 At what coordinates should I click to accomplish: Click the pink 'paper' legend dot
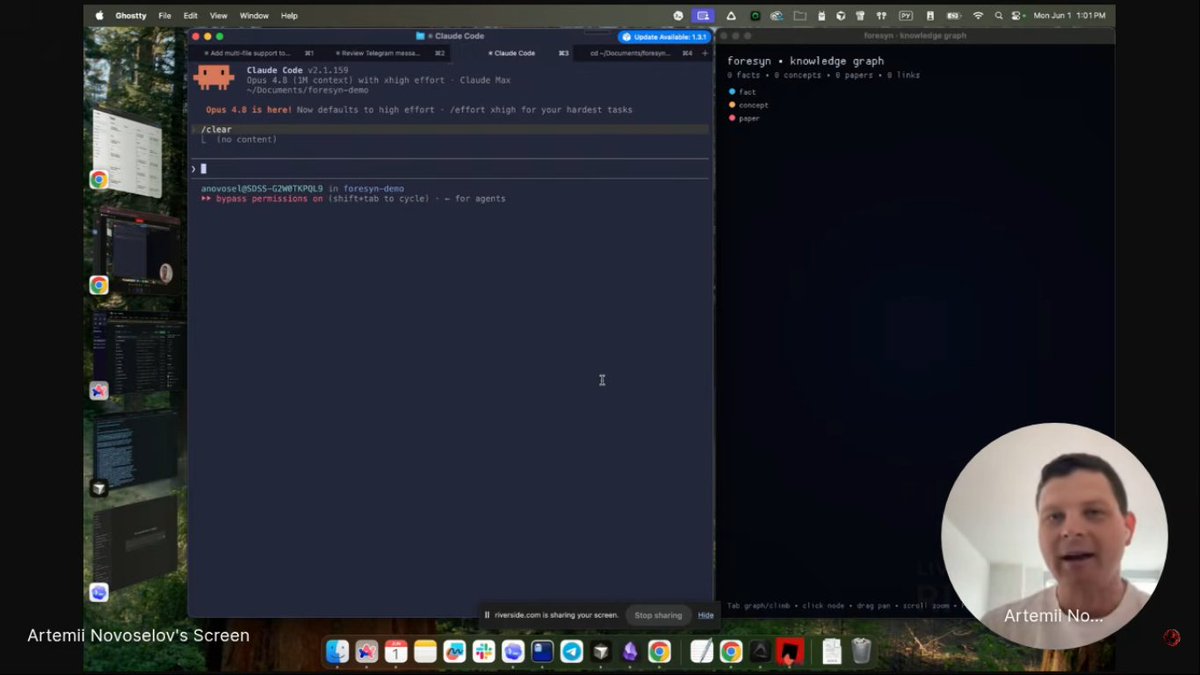732,118
